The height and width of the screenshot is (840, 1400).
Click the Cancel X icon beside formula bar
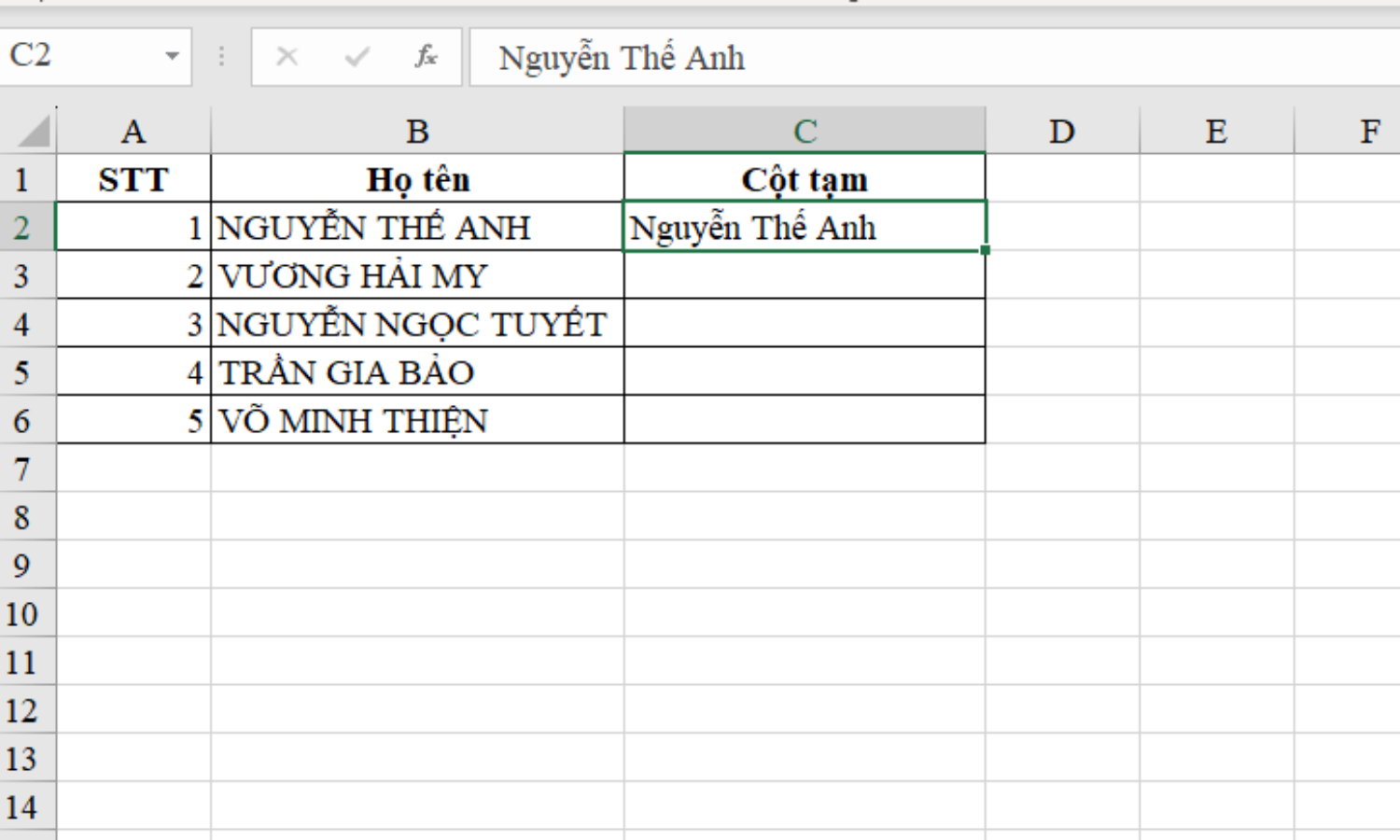pyautogui.click(x=287, y=58)
